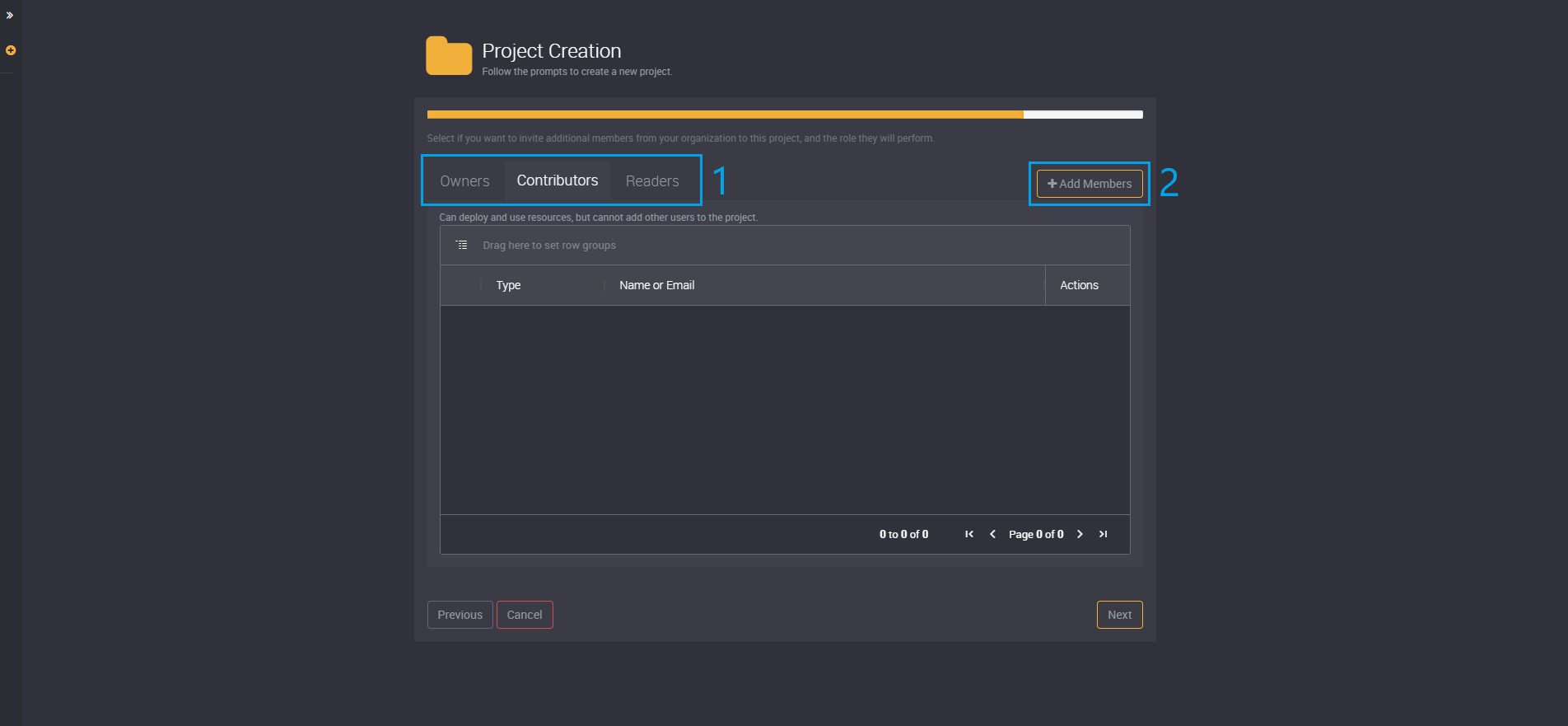Click the Next button
1568x726 pixels.
point(1119,615)
